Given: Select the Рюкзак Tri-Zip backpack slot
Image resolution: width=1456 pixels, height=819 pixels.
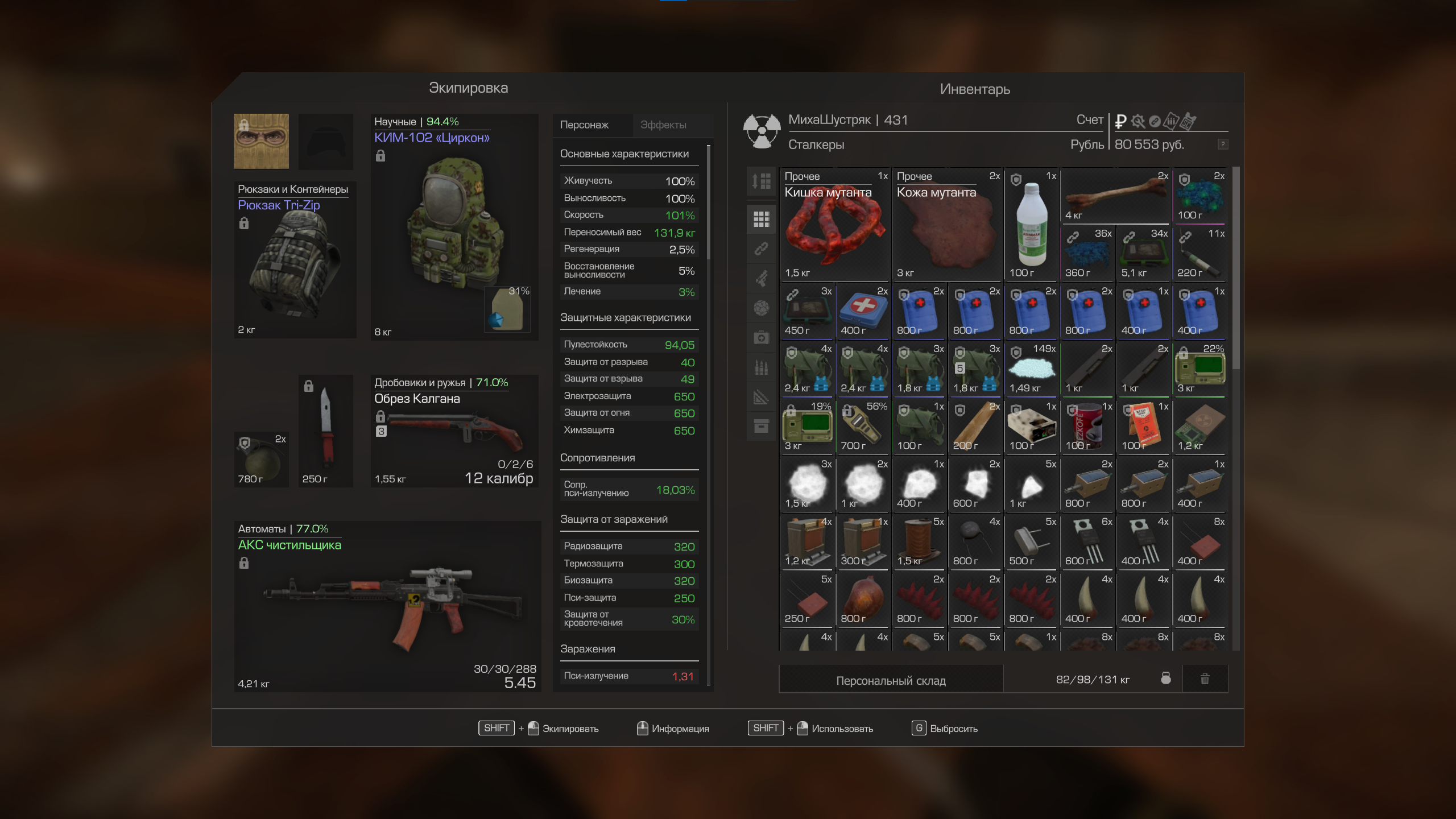Looking at the screenshot, I should pyautogui.click(x=295, y=260).
